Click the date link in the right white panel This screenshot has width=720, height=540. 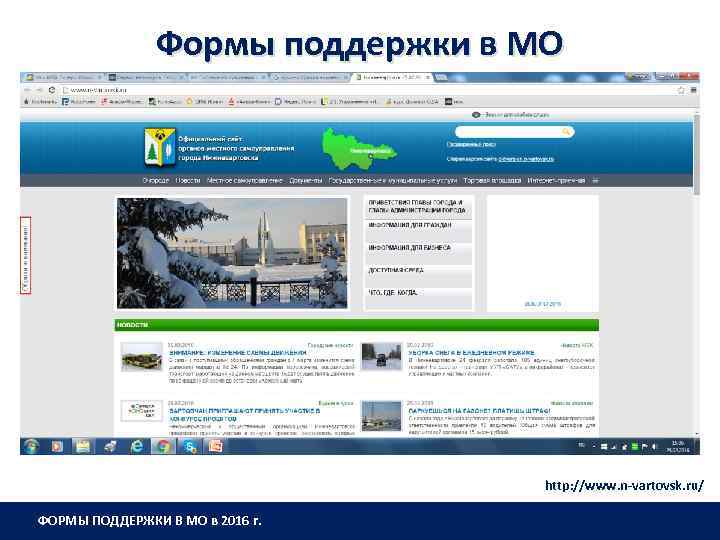coord(542,304)
